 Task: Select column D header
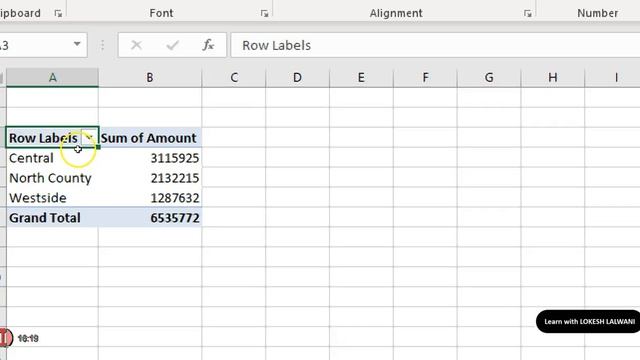point(297,78)
